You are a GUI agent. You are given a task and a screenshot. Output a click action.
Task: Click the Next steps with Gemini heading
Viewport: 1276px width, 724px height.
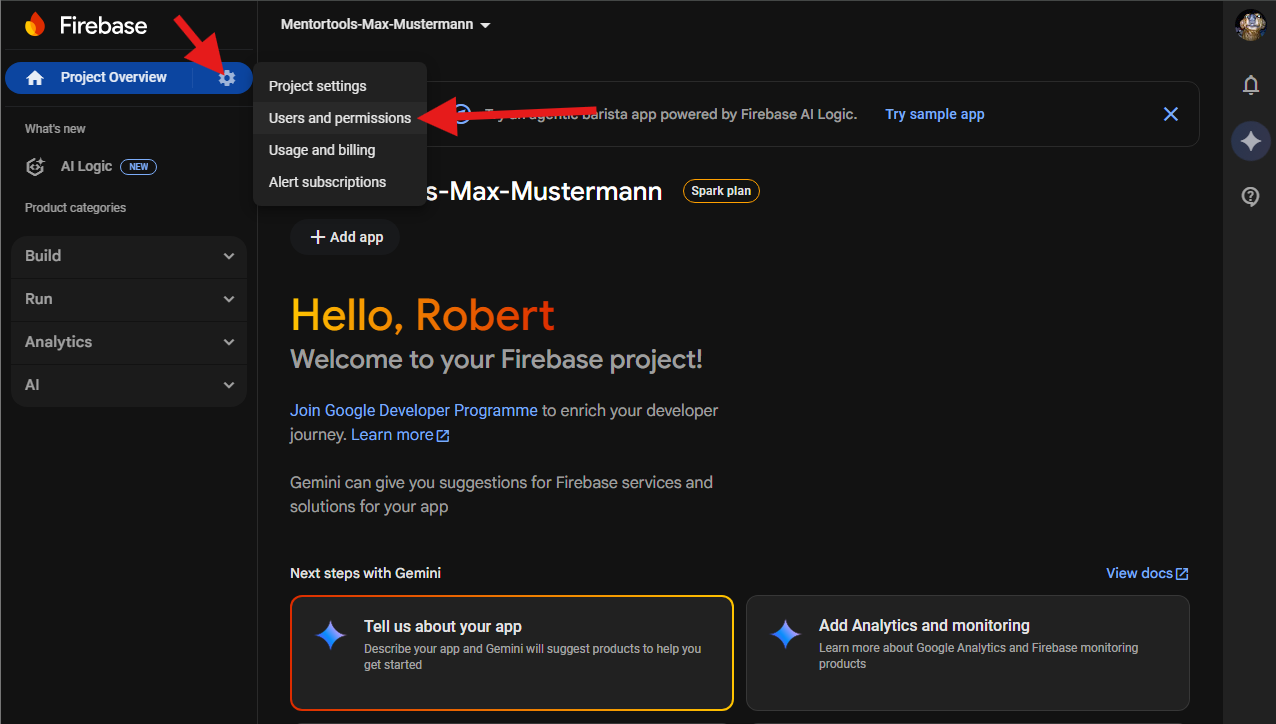tap(365, 573)
